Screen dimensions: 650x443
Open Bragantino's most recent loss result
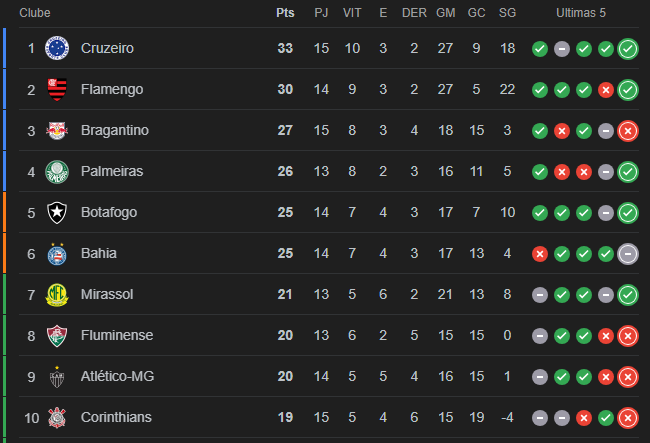point(628,131)
